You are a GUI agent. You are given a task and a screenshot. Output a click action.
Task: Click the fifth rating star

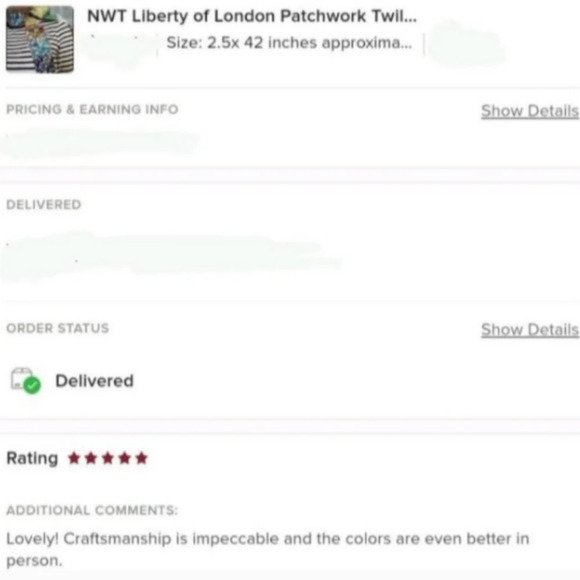point(142,458)
